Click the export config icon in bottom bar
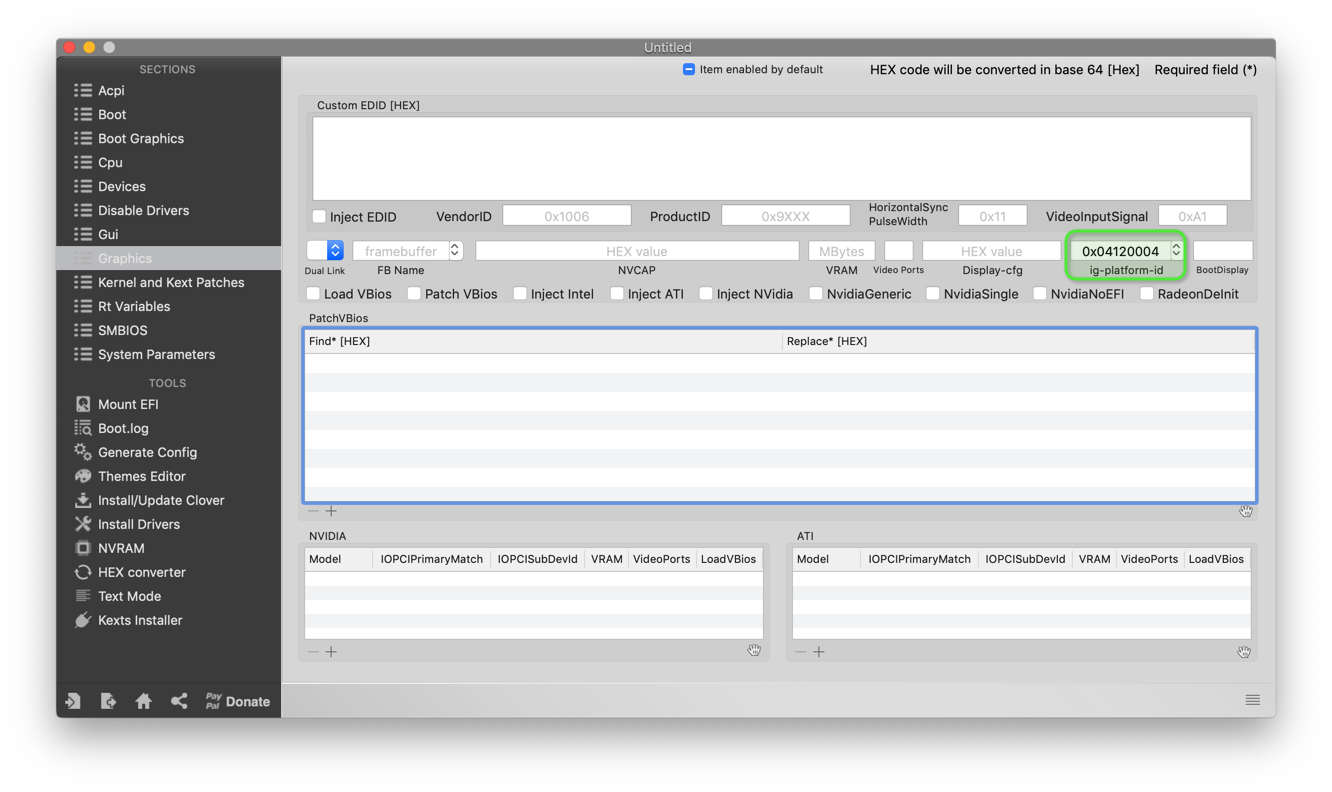This screenshot has width=1332, height=792. (108, 701)
